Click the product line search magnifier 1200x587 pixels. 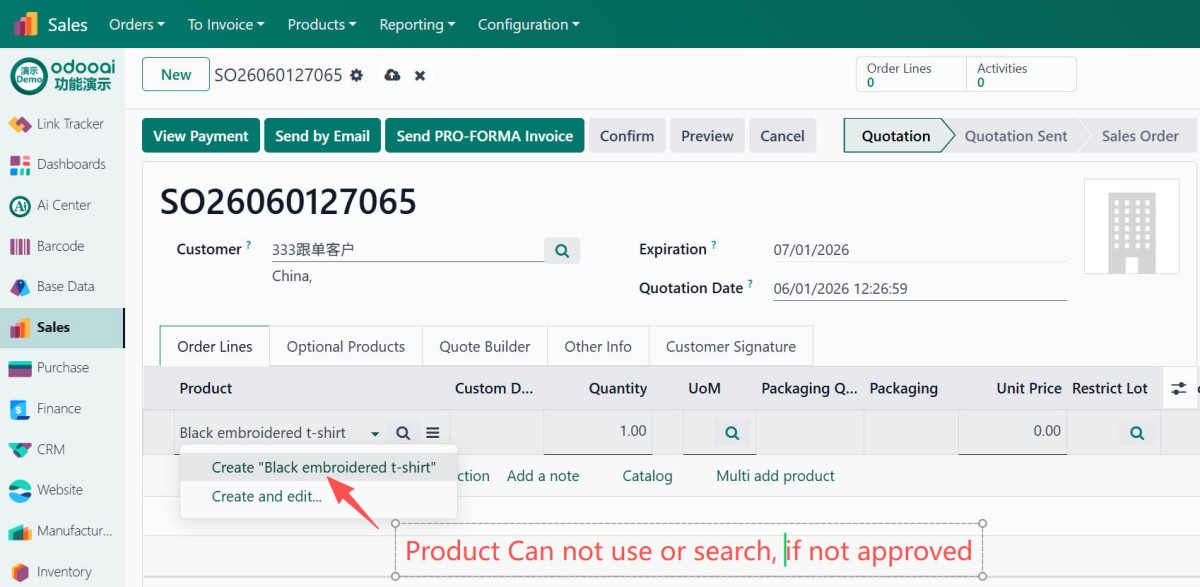pos(403,433)
